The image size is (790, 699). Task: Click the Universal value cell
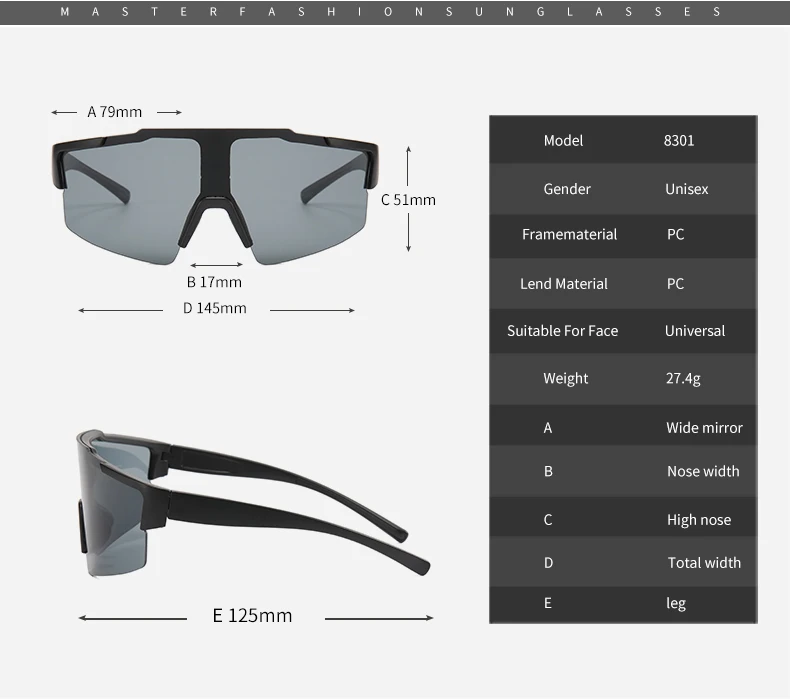click(695, 331)
